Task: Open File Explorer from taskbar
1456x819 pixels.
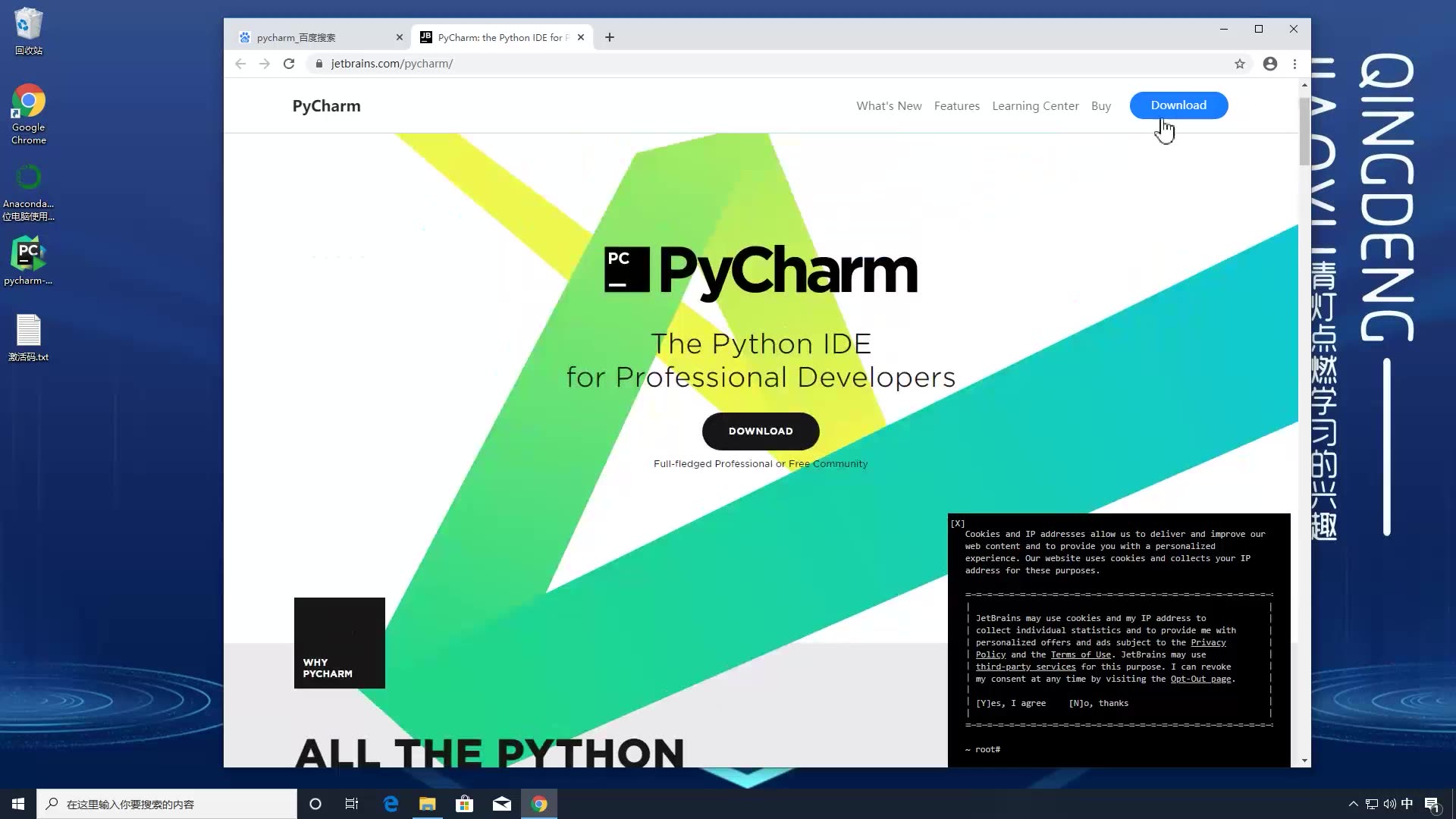Action: coord(428,804)
